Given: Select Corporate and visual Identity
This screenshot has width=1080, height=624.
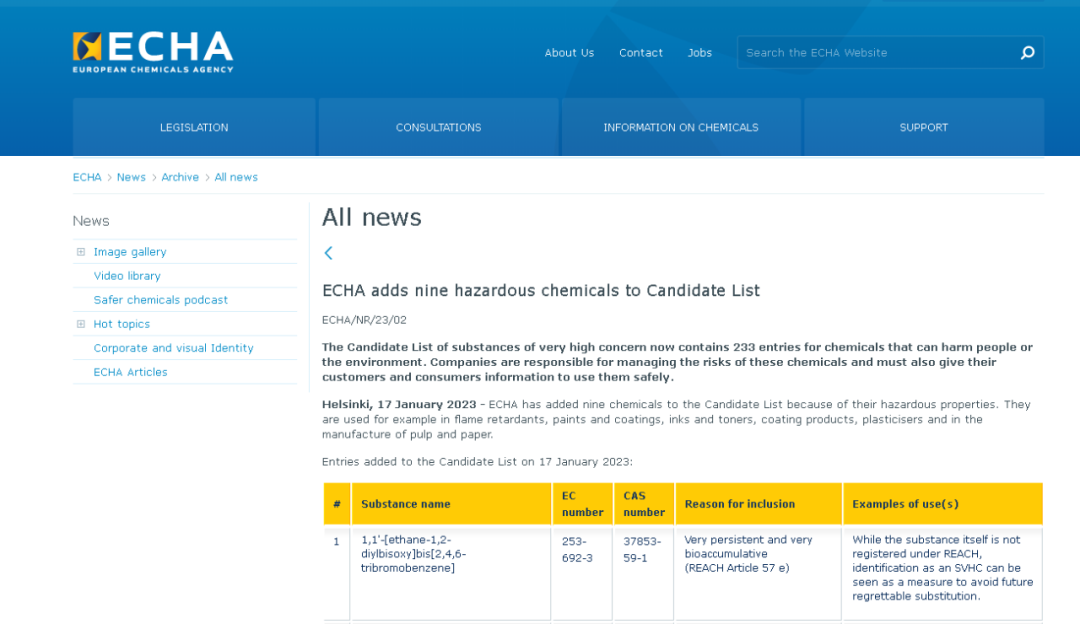Looking at the screenshot, I should (173, 348).
